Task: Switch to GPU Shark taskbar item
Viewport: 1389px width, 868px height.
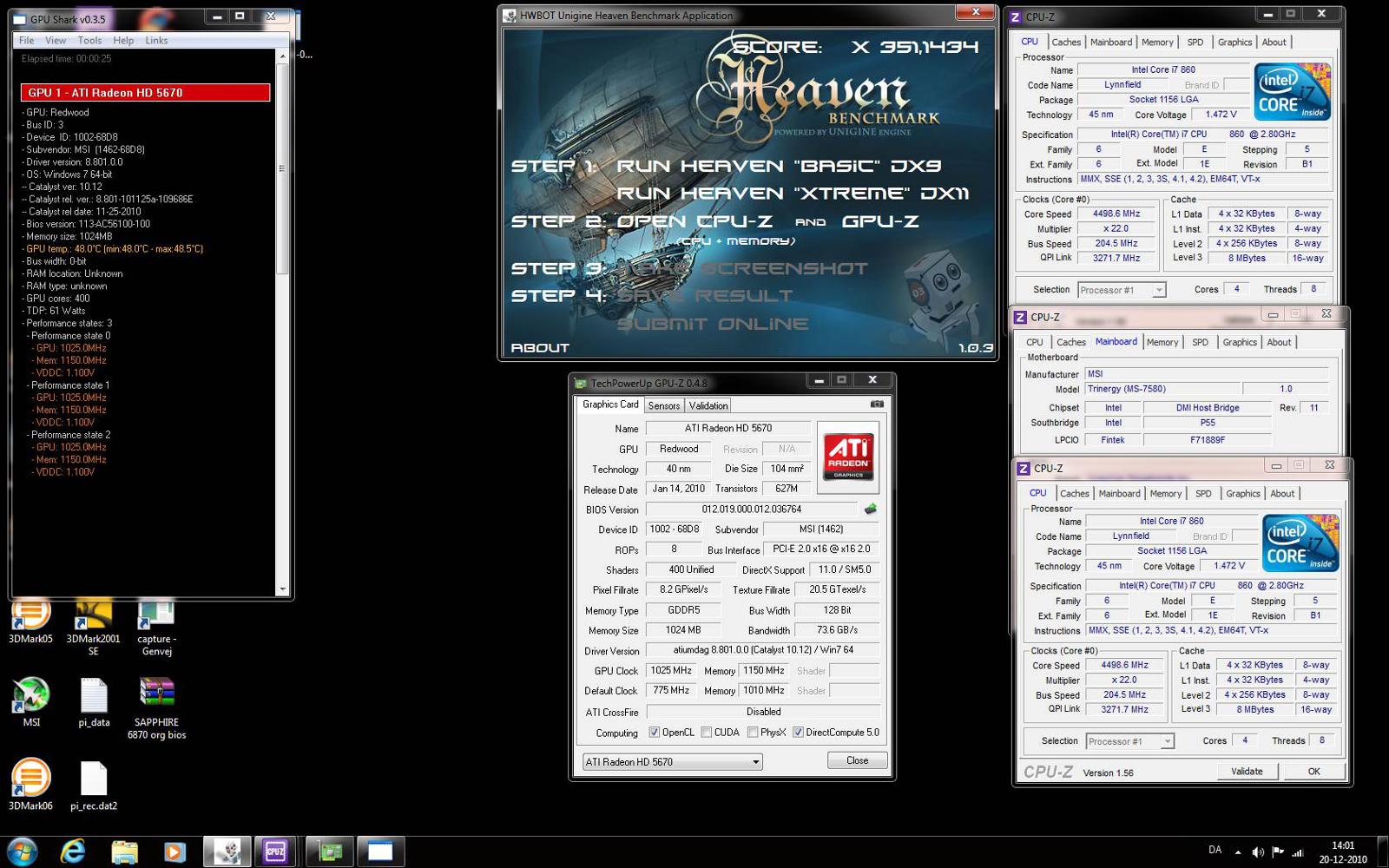Action: pos(380,852)
